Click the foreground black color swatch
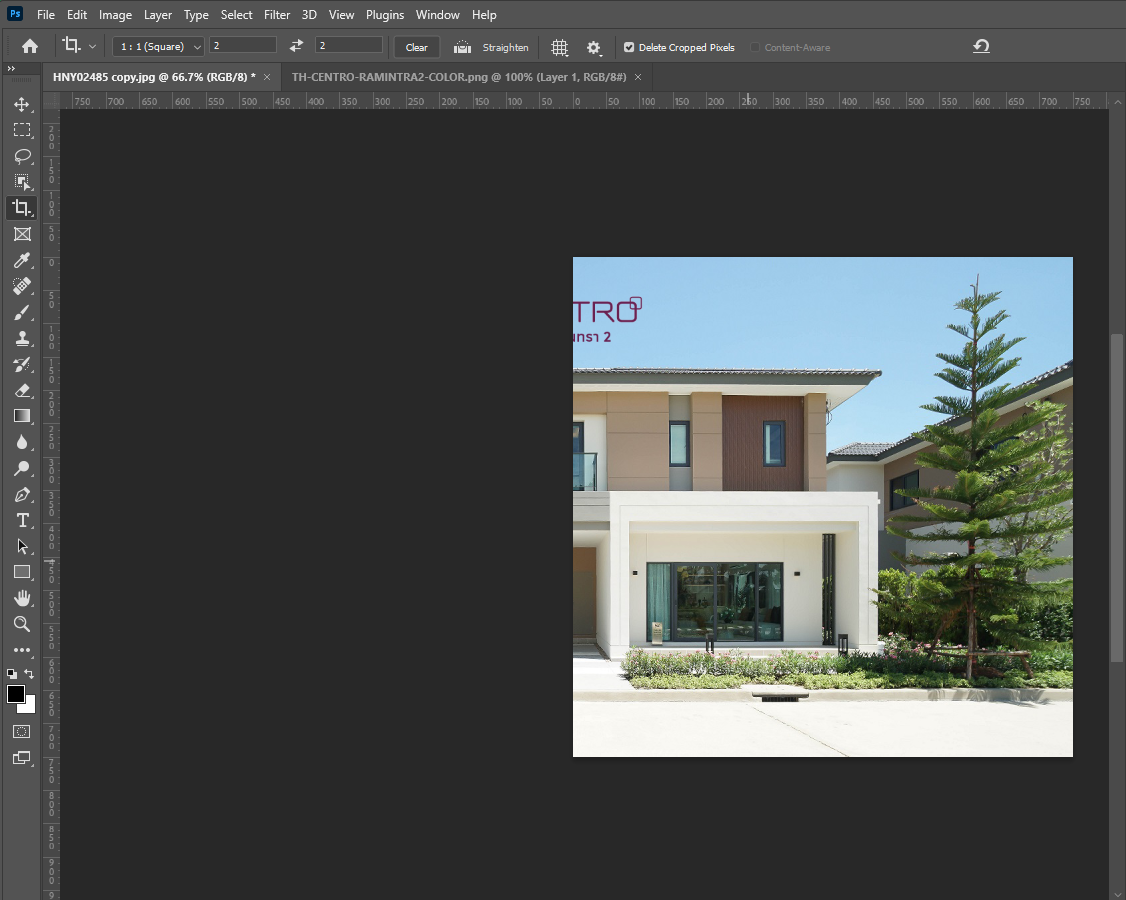Screen dimensions: 1126x900 [x=15, y=694]
